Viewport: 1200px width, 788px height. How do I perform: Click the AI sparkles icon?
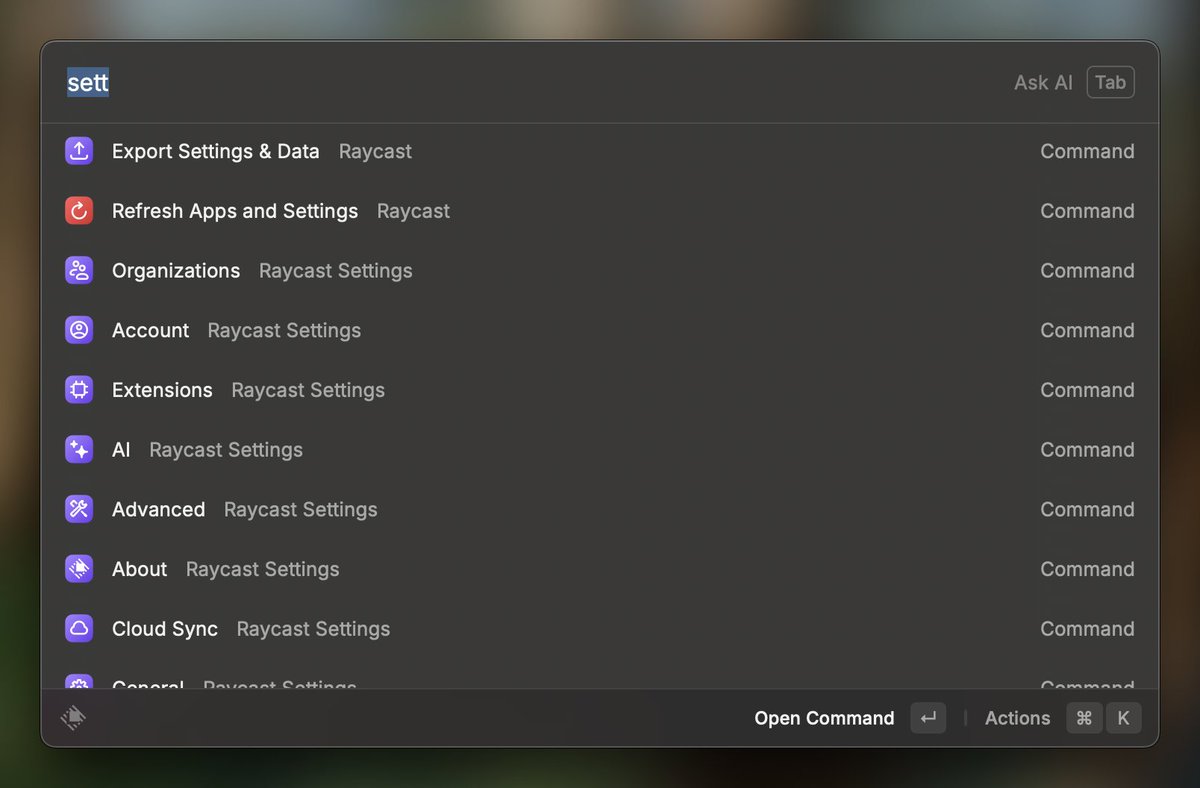(x=79, y=450)
